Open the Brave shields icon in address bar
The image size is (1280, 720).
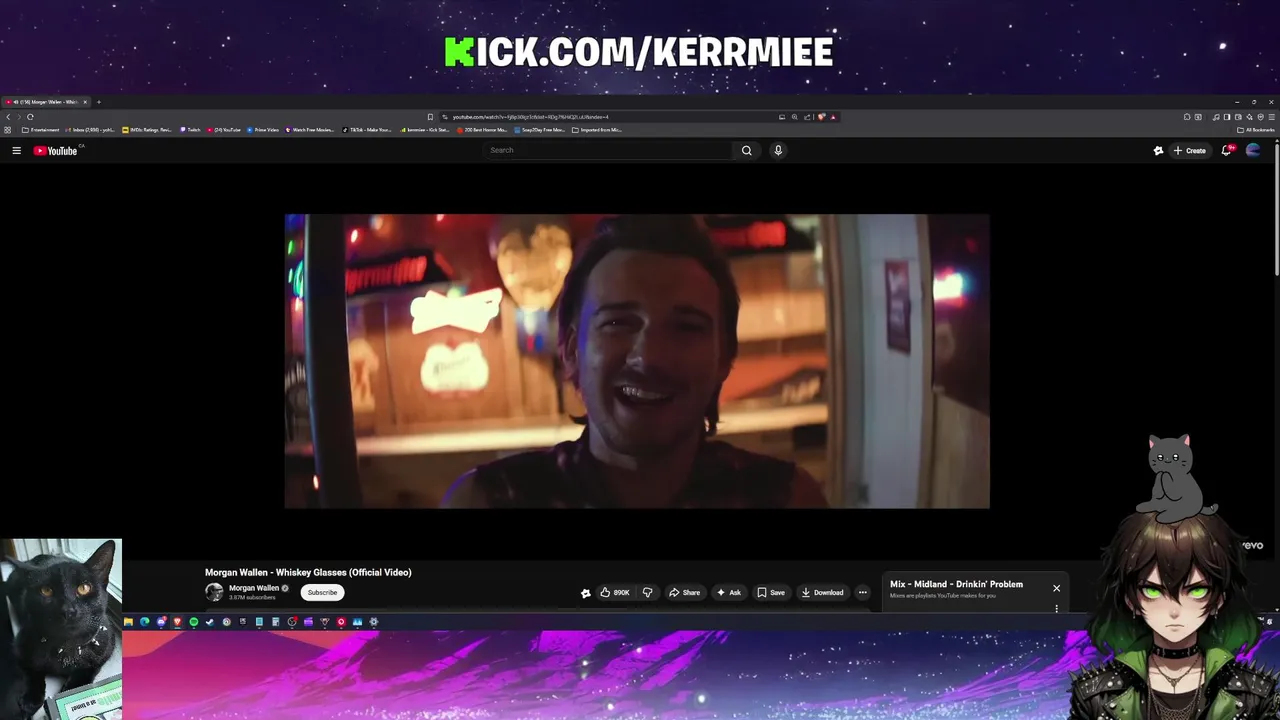point(821,117)
